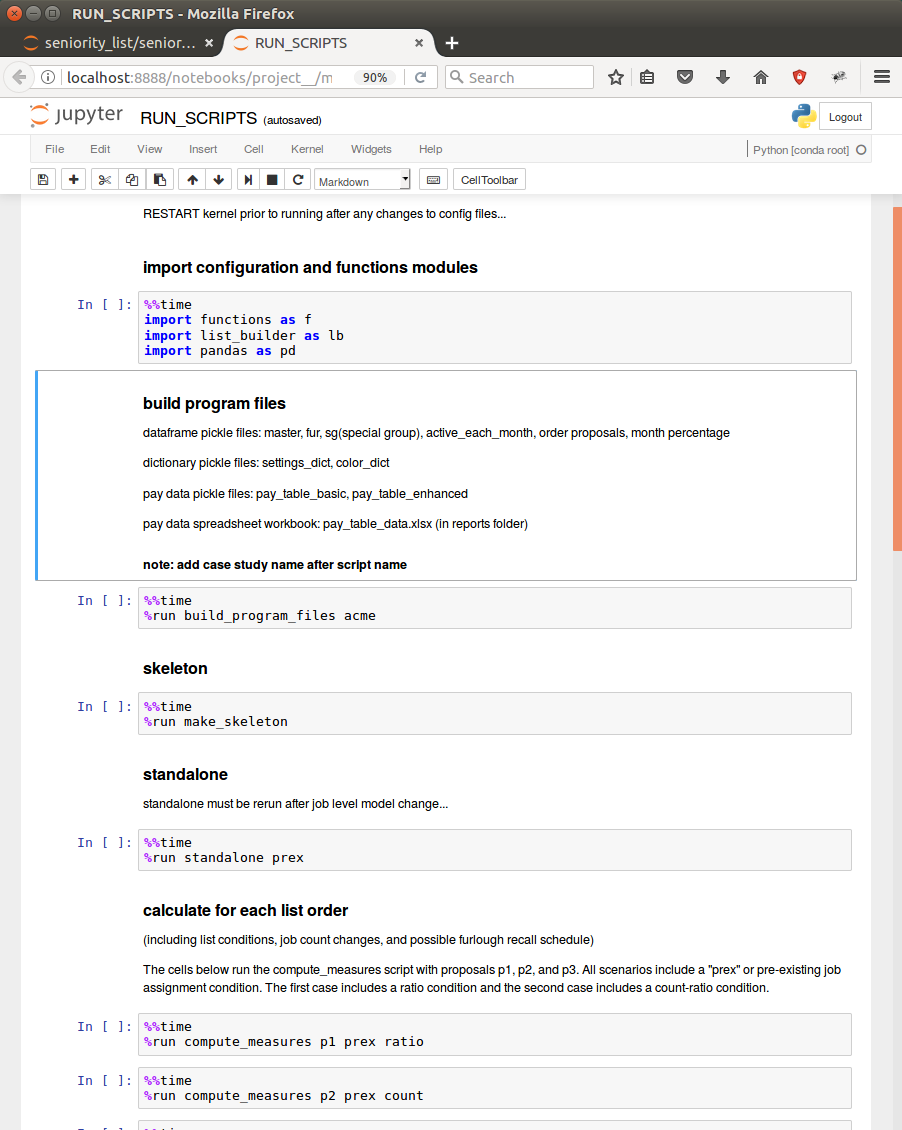This screenshot has height=1130, width=902.
Task: Open the cell type Markdown dropdown
Action: [x=362, y=181]
